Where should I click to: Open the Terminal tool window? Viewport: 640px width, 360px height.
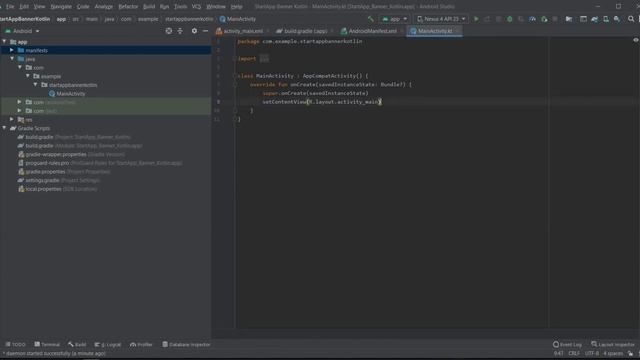pyautogui.click(x=47, y=344)
